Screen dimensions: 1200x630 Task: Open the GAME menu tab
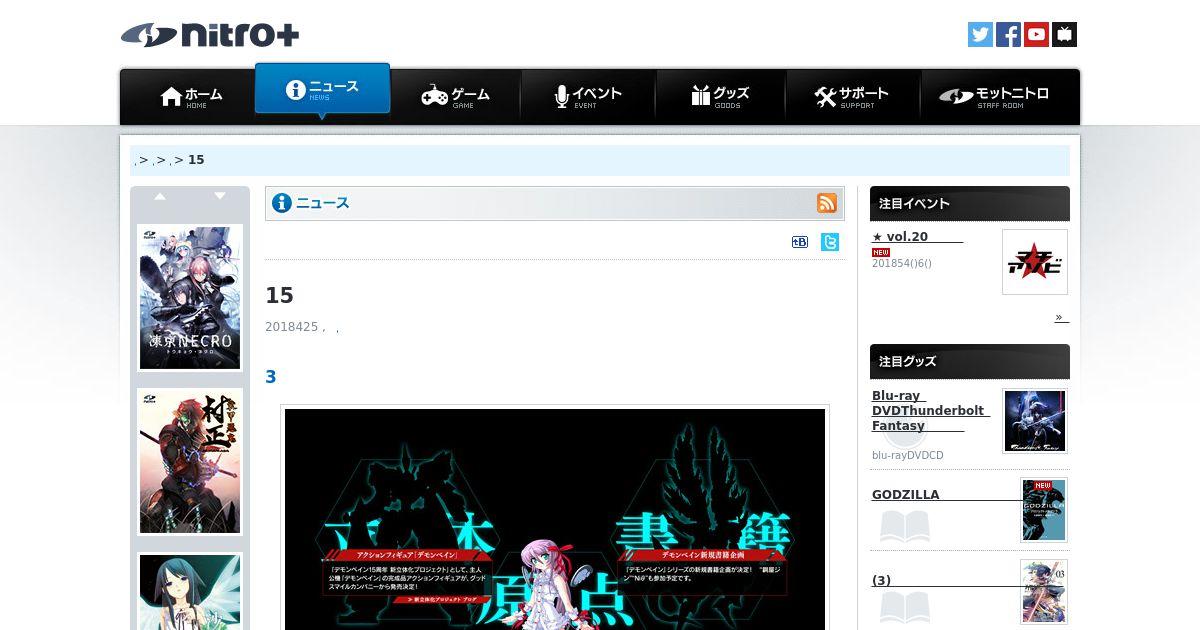pos(455,97)
